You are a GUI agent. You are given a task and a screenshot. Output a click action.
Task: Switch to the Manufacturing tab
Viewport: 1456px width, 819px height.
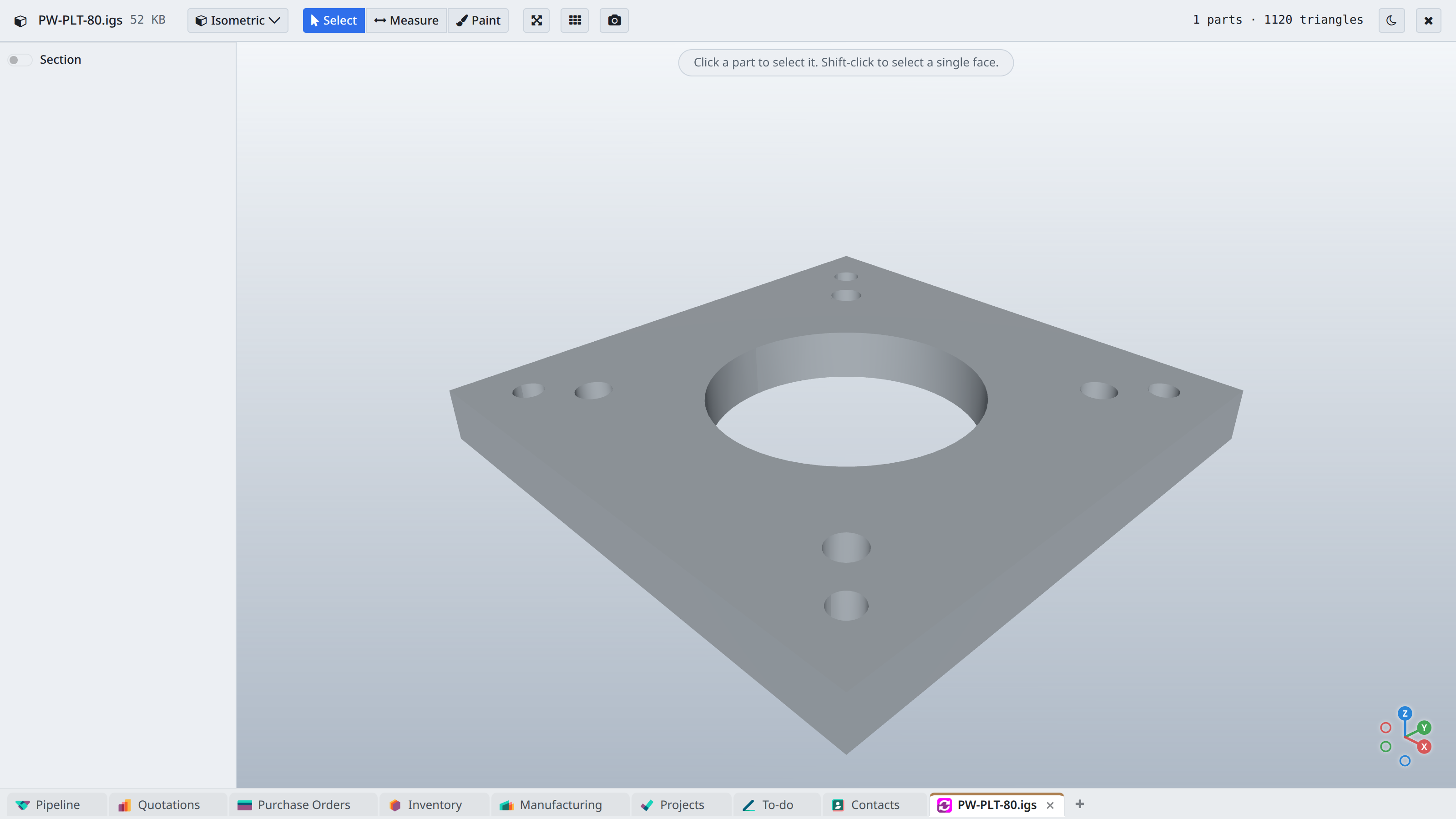point(560,805)
